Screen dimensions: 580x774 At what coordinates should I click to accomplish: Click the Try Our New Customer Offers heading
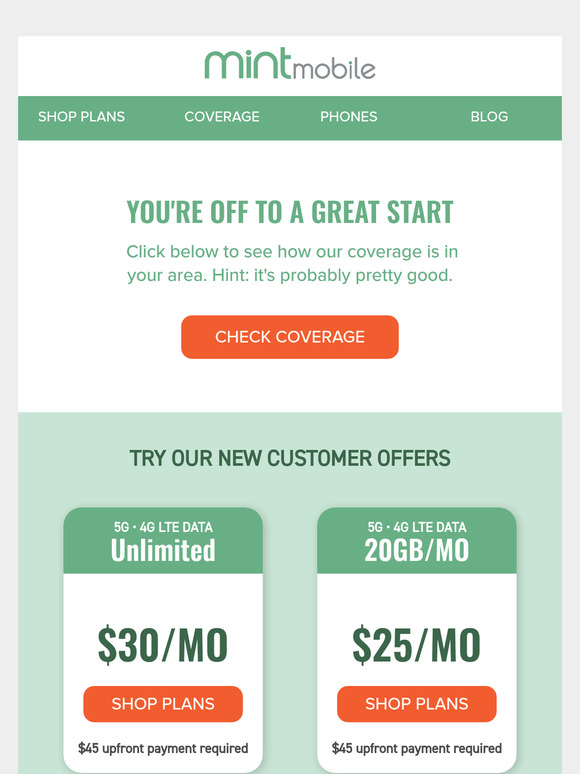pyautogui.click(x=290, y=458)
